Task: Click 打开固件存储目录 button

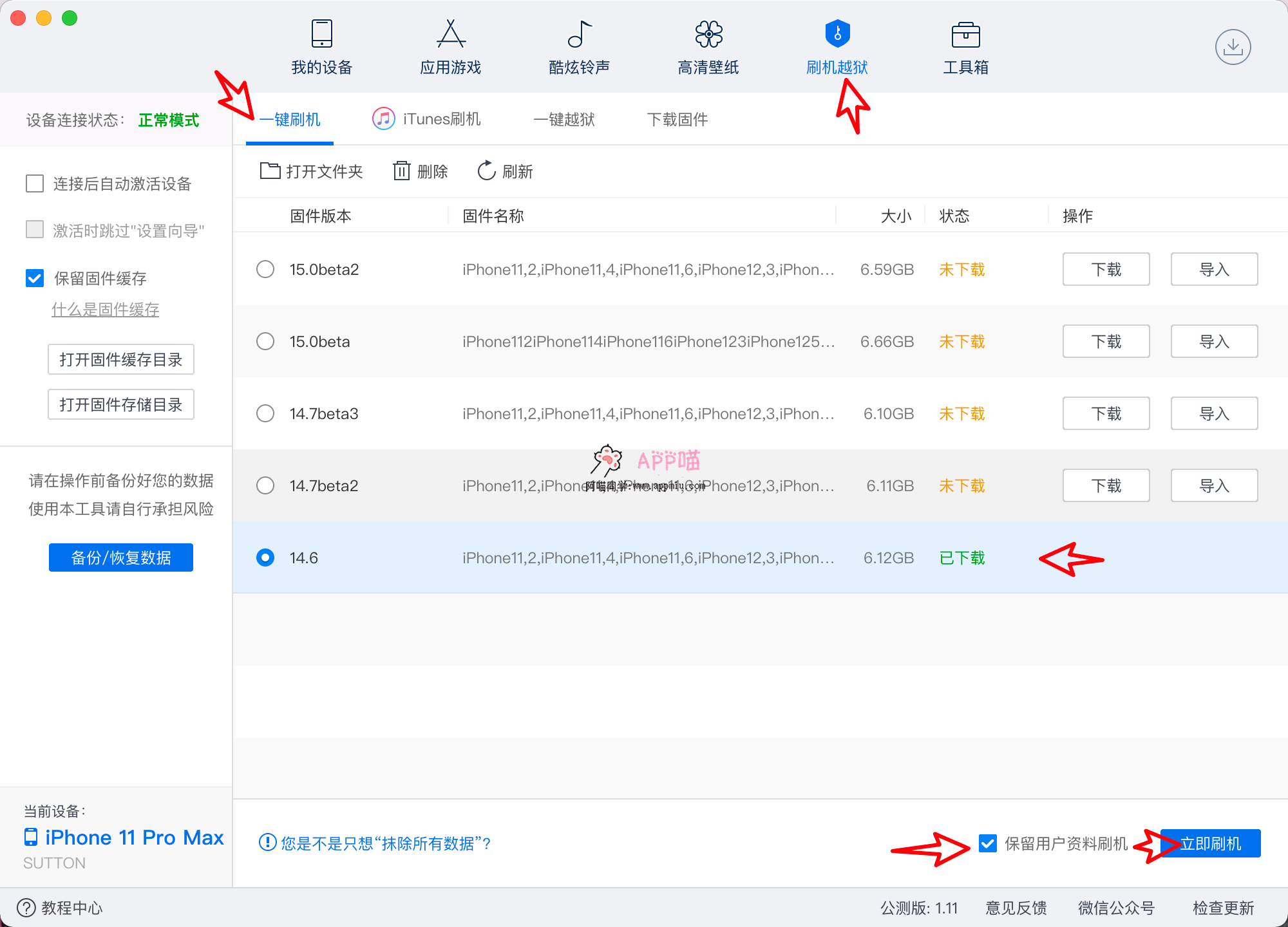Action: 121,404
